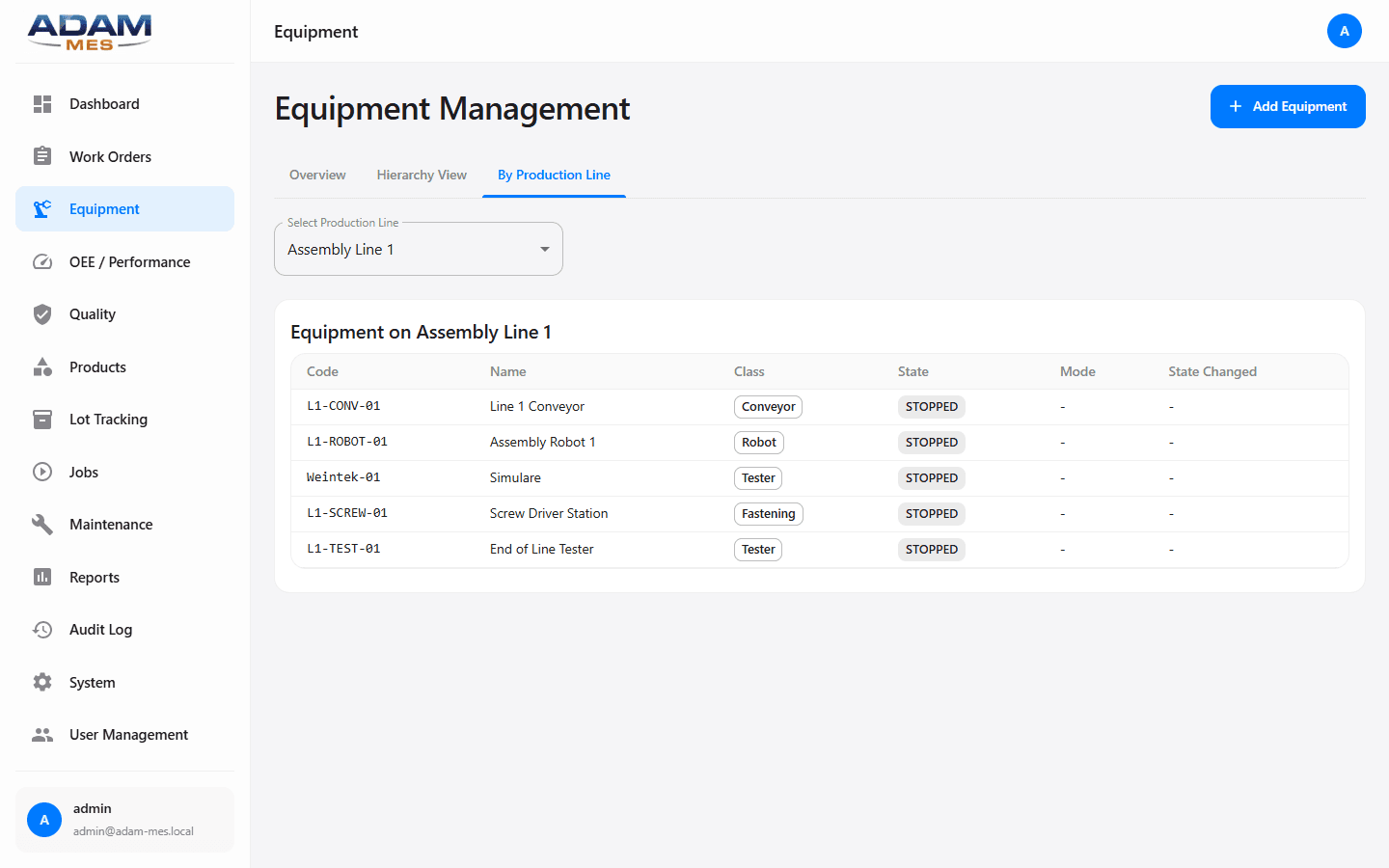
Task: Select the Quality shield icon
Action: coord(42,313)
